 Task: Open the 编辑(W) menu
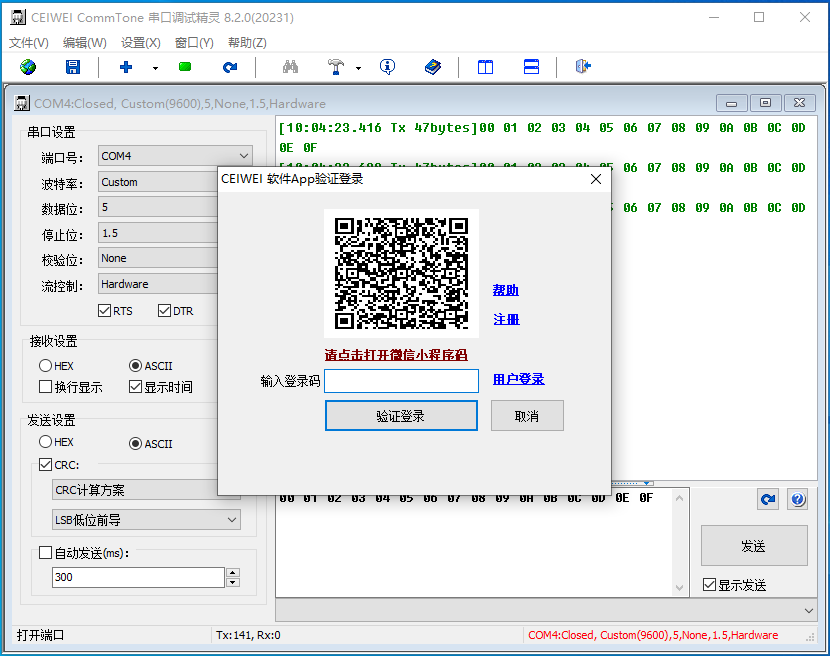85,43
